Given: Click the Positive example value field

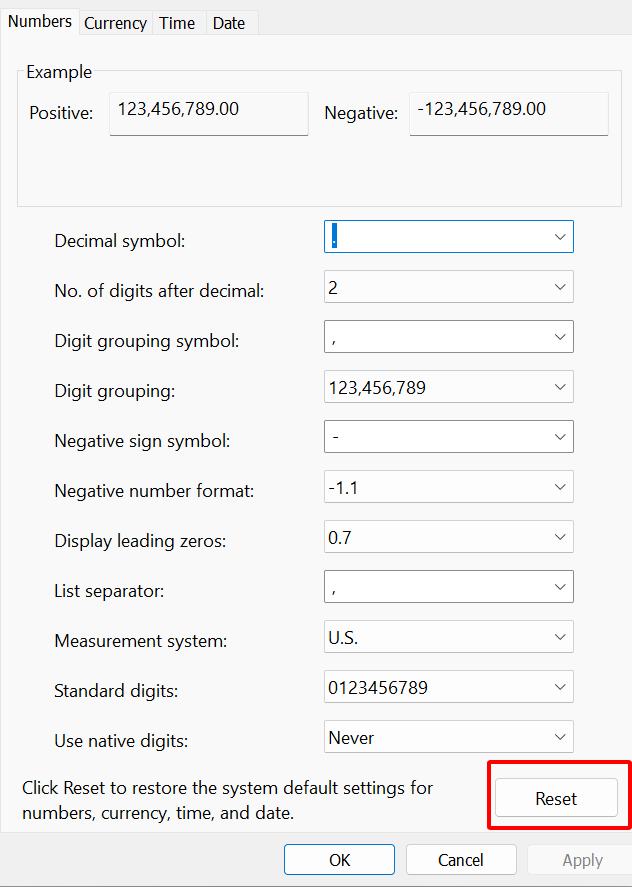Looking at the screenshot, I should click(x=208, y=113).
